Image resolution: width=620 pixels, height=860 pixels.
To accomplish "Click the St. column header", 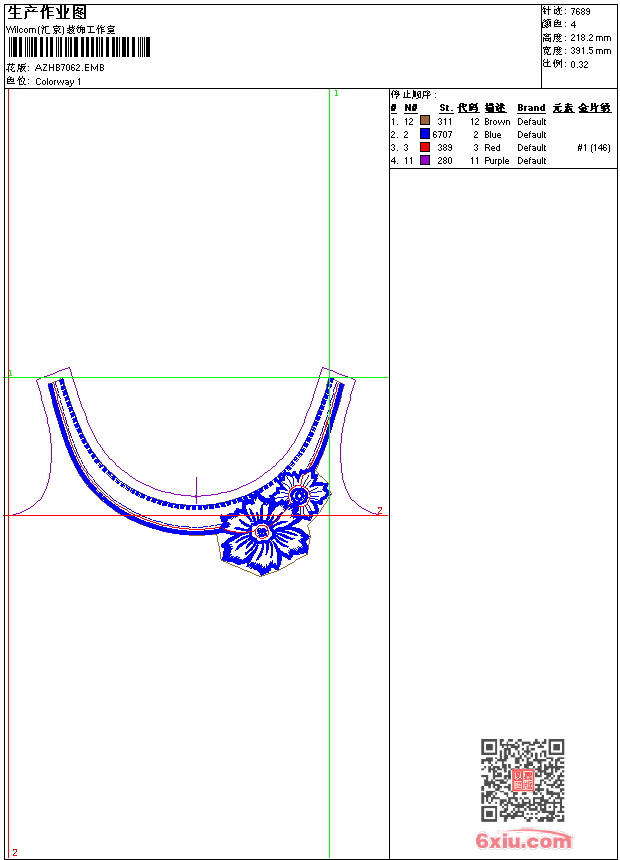I will click(x=446, y=108).
